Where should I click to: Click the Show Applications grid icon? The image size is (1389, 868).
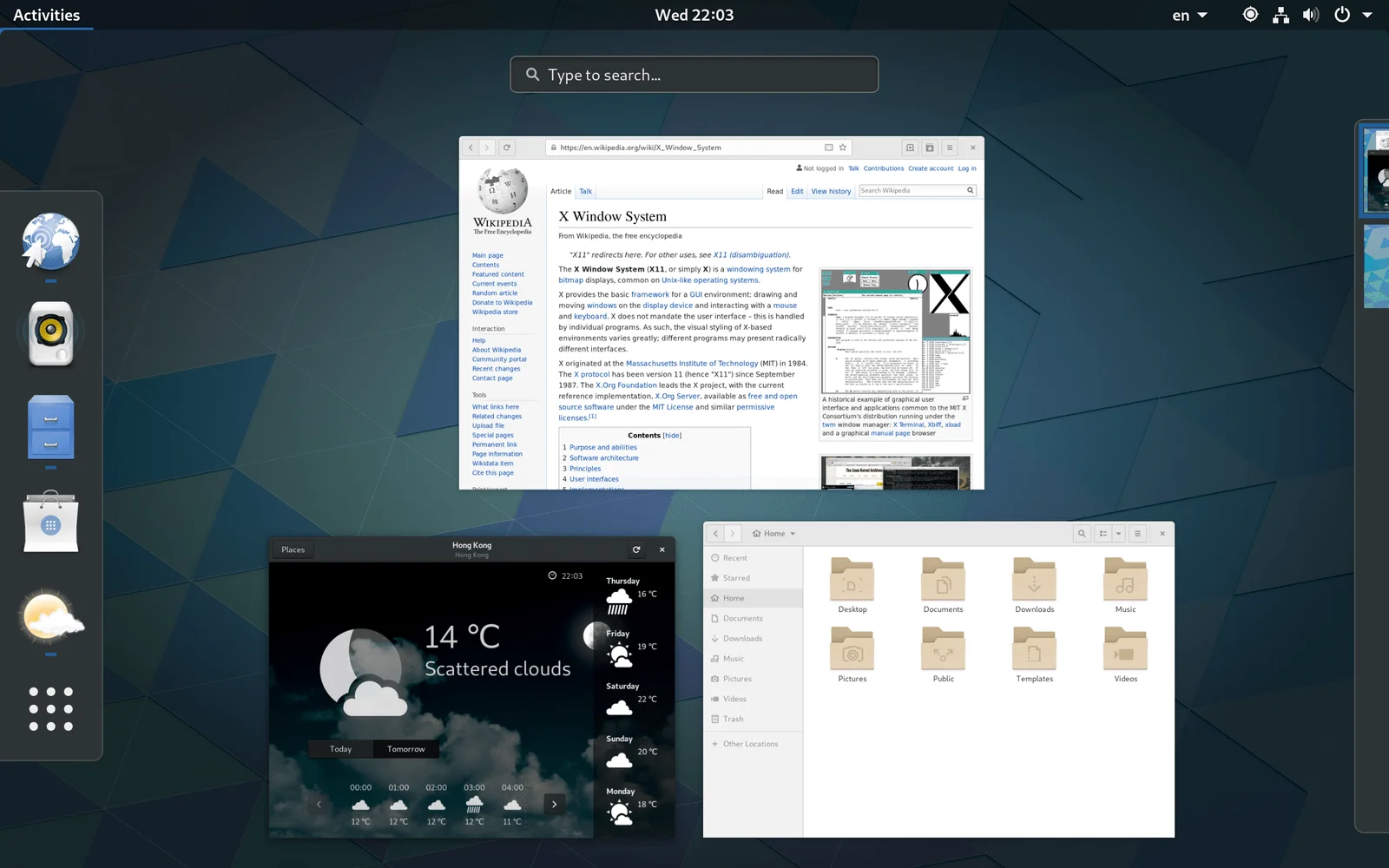click(x=51, y=709)
